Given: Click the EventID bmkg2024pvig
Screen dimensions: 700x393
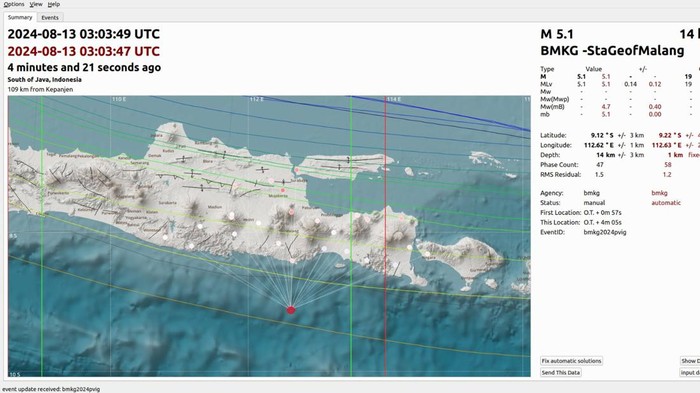Looking at the screenshot, I should click(x=605, y=232).
